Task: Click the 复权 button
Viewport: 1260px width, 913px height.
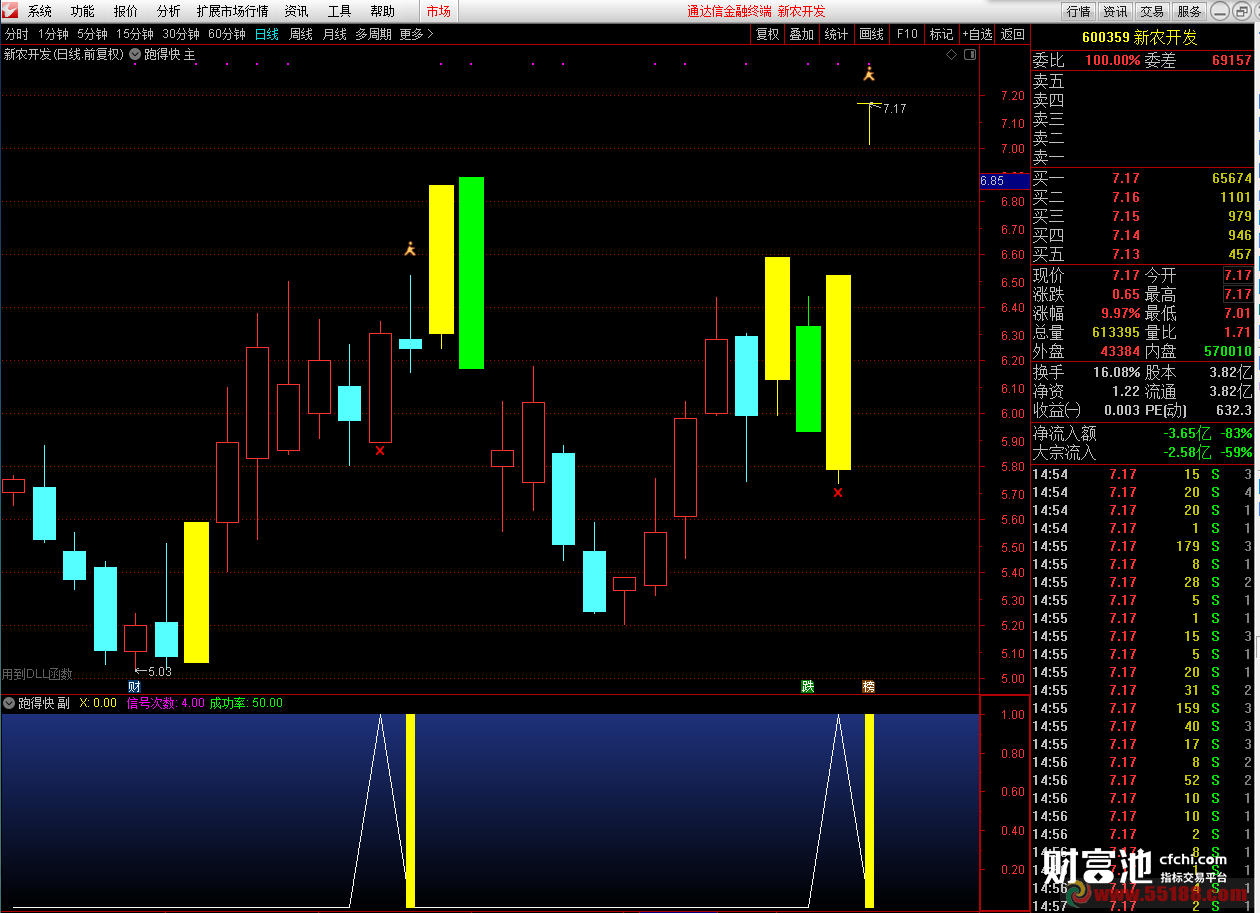Action: tap(767, 34)
